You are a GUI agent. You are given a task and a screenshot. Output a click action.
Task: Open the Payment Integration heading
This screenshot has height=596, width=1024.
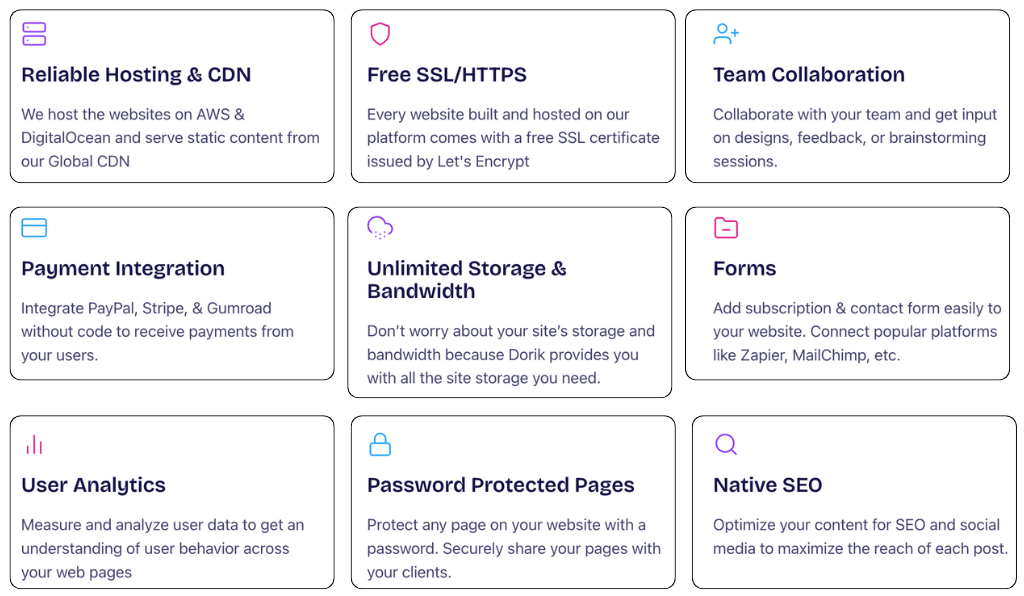click(123, 269)
